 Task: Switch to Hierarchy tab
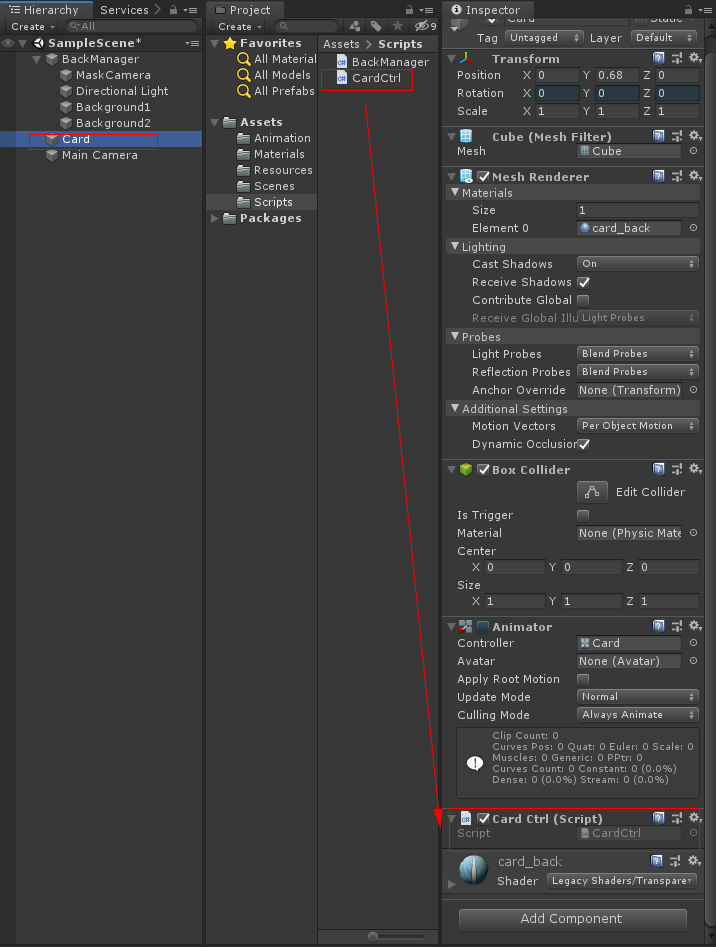tap(44, 10)
